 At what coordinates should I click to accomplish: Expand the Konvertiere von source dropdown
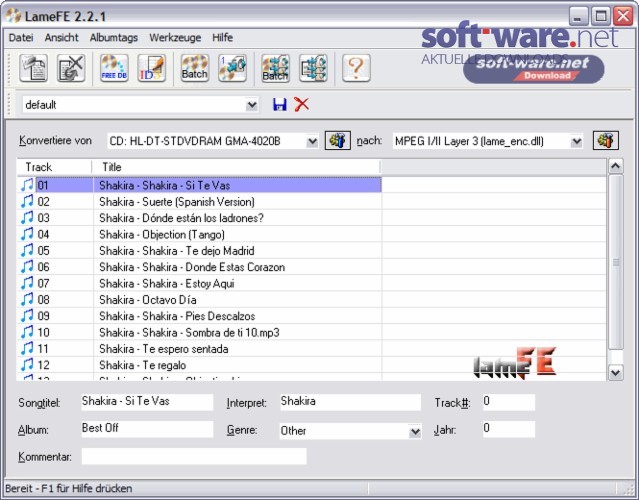[x=312, y=141]
